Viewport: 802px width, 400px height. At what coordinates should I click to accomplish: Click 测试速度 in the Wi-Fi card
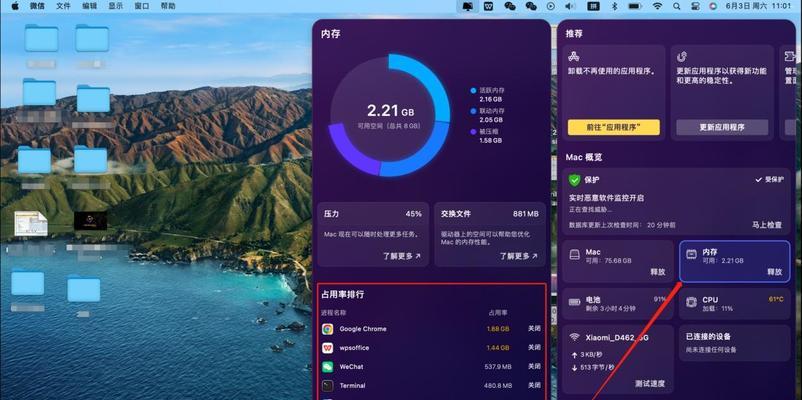tap(651, 383)
